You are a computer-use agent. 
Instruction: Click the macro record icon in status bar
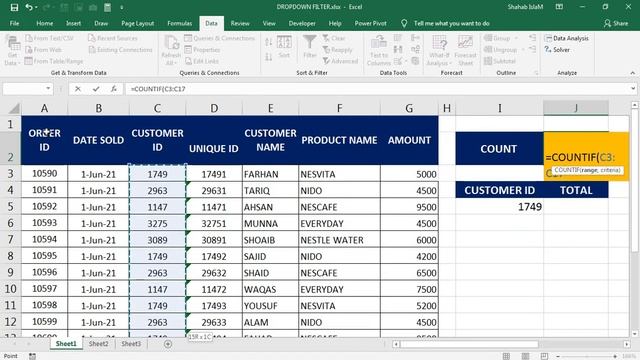[x=32, y=356]
